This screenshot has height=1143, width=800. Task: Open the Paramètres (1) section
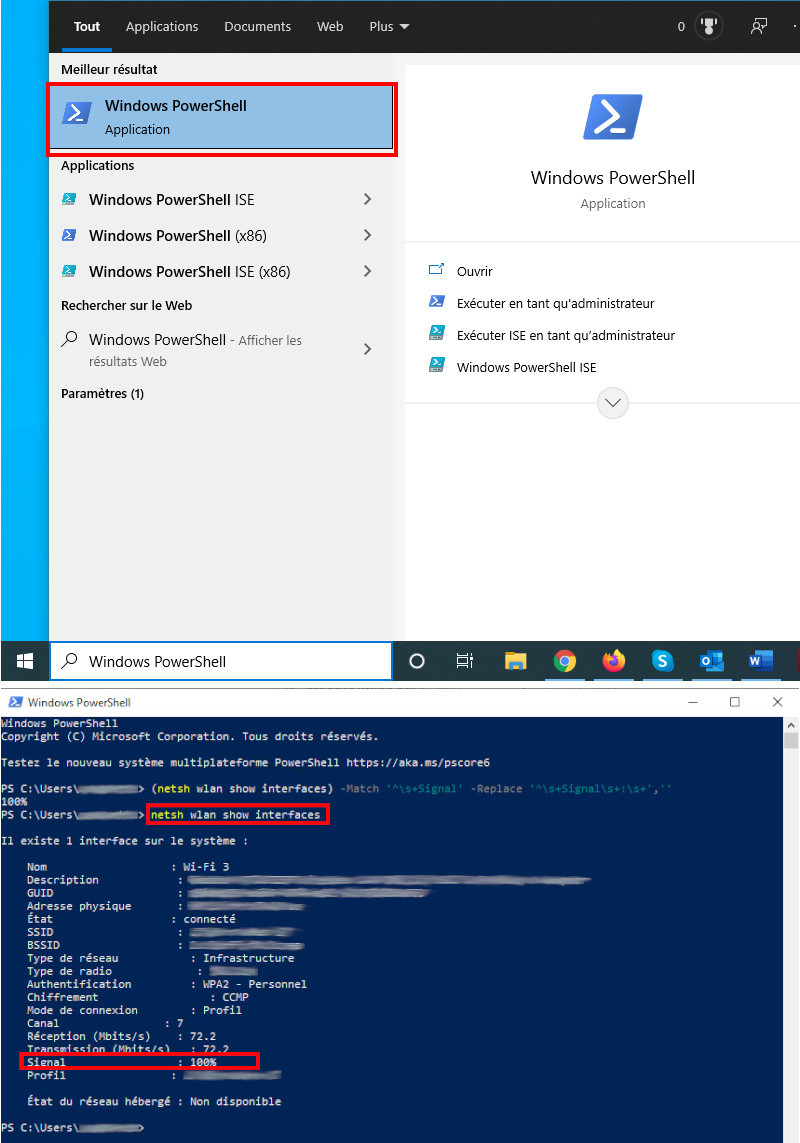tap(102, 394)
